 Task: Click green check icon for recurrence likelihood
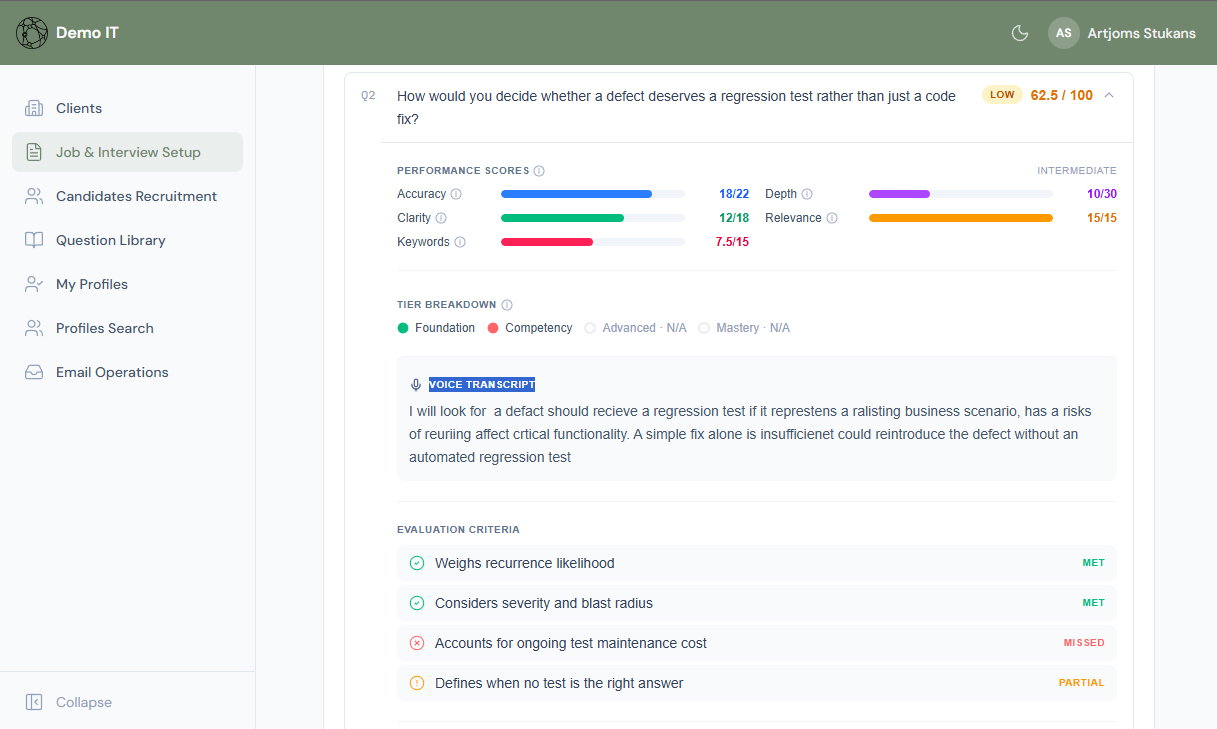coord(417,563)
